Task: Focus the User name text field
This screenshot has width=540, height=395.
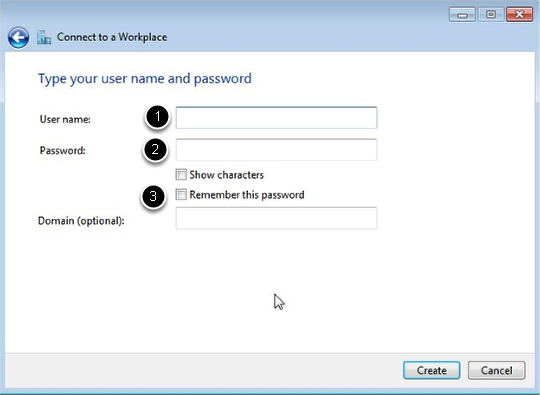Action: pyautogui.click(x=276, y=118)
